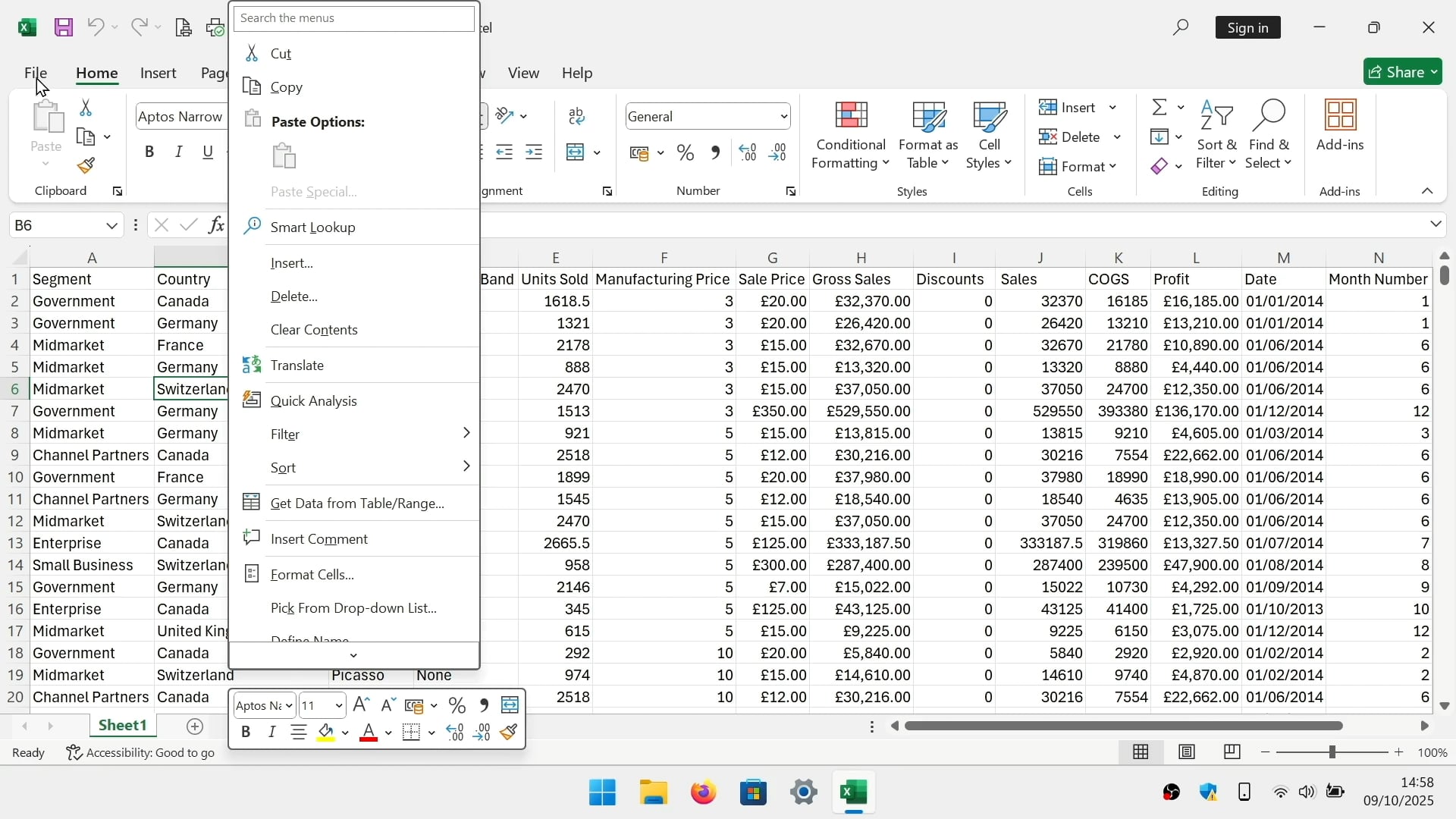Click Format Painter in the mini toolbar
Screen dimensions: 1456x819
tap(510, 732)
